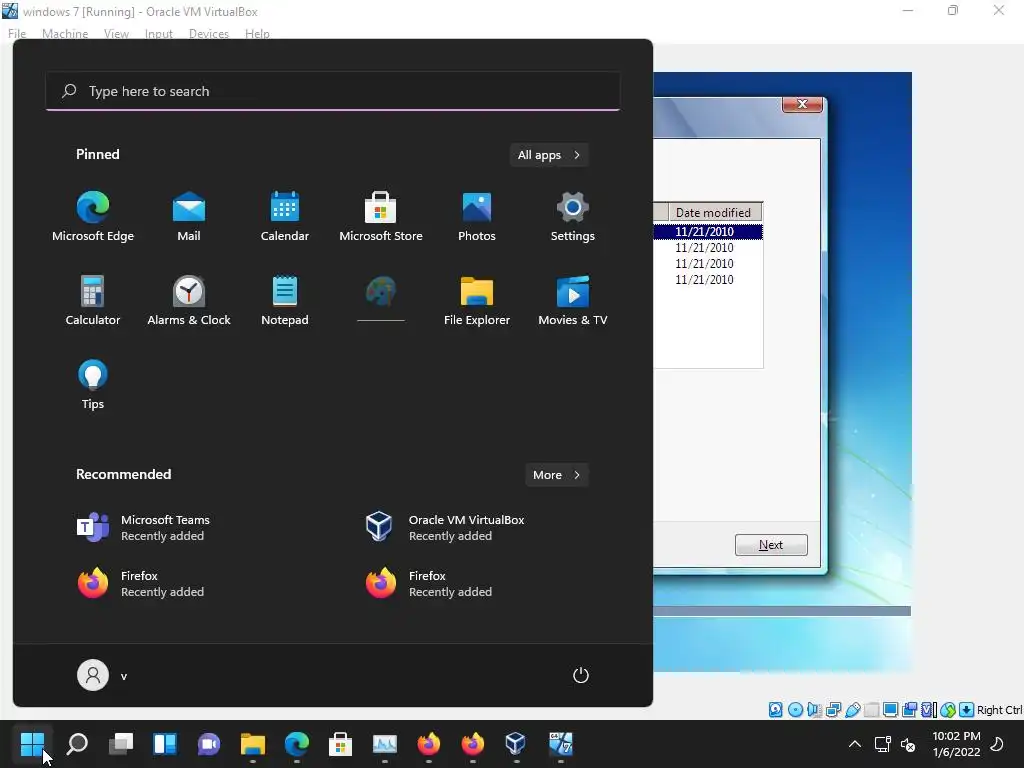Open File Explorer from pinned apps
Viewport: 1024px width, 768px height.
point(477,300)
